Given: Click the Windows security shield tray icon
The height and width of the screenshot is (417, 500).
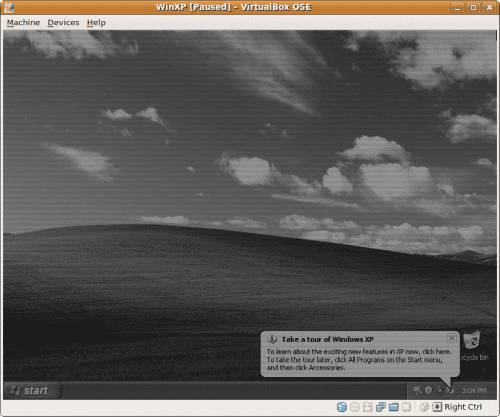Looking at the screenshot, I should (429, 390).
